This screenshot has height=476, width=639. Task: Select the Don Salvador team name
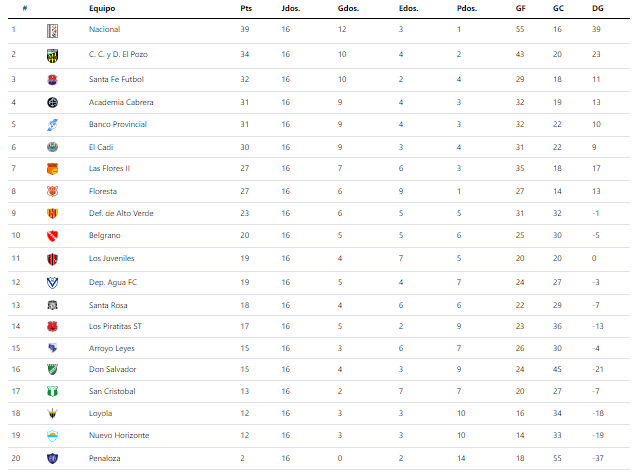[112, 369]
